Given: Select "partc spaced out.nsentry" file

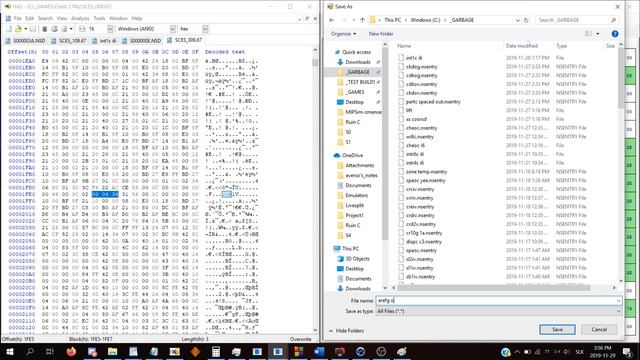Looking at the screenshot, I should [x=433, y=102].
